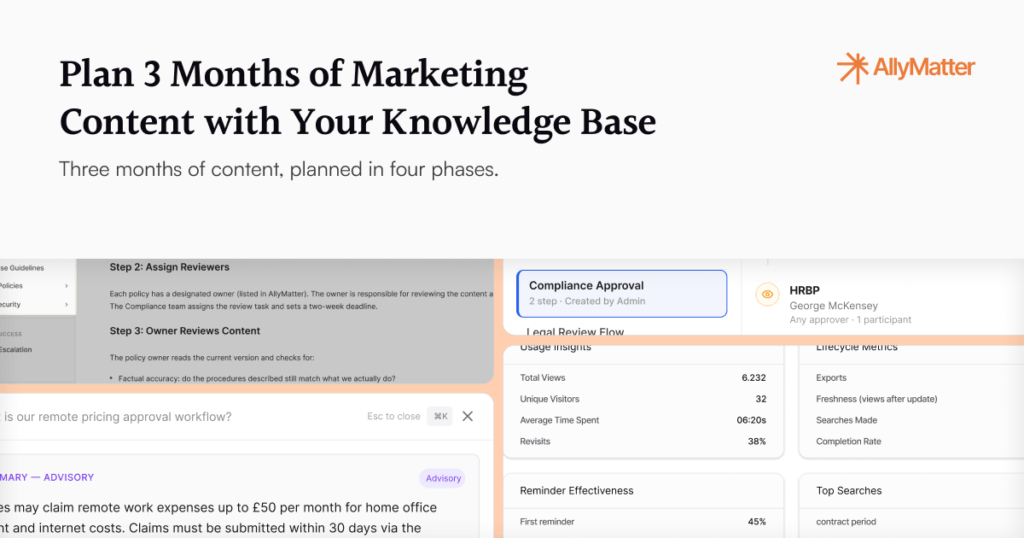
Task: Click the Top Searches card title
Action: (849, 491)
